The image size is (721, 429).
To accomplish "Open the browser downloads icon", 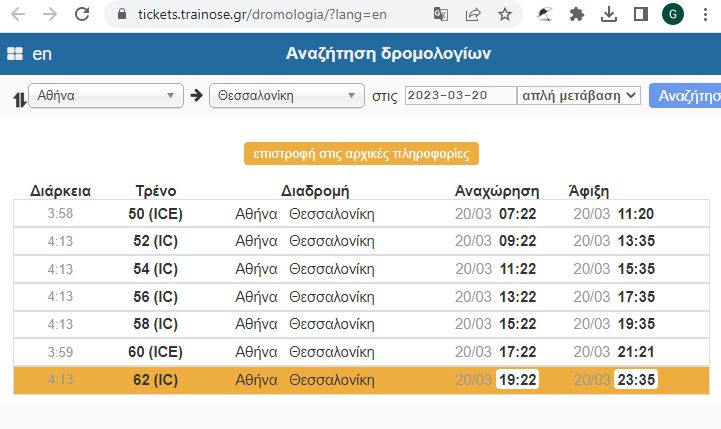I will pos(609,15).
